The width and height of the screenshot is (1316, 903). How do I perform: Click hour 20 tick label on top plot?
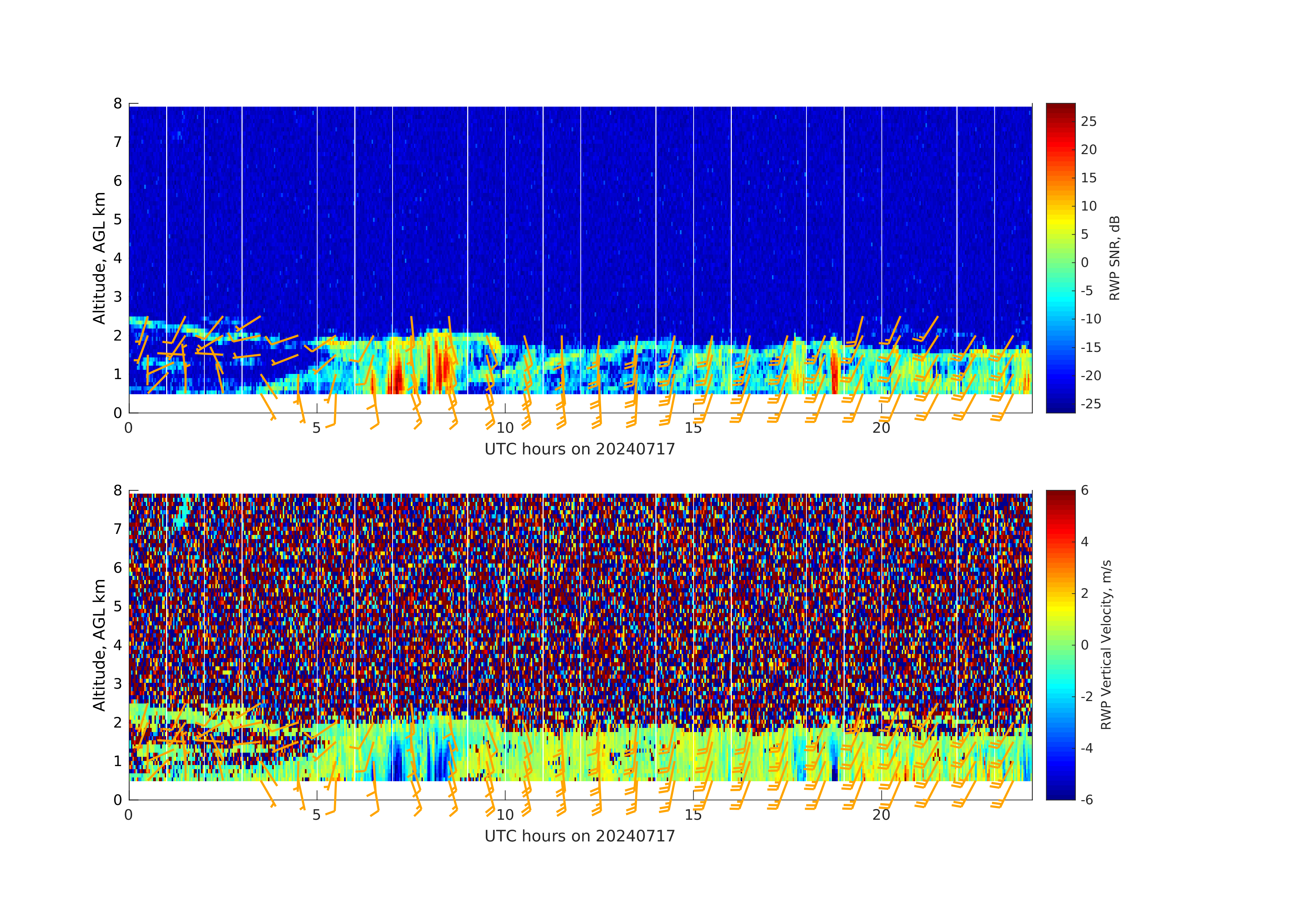(881, 428)
